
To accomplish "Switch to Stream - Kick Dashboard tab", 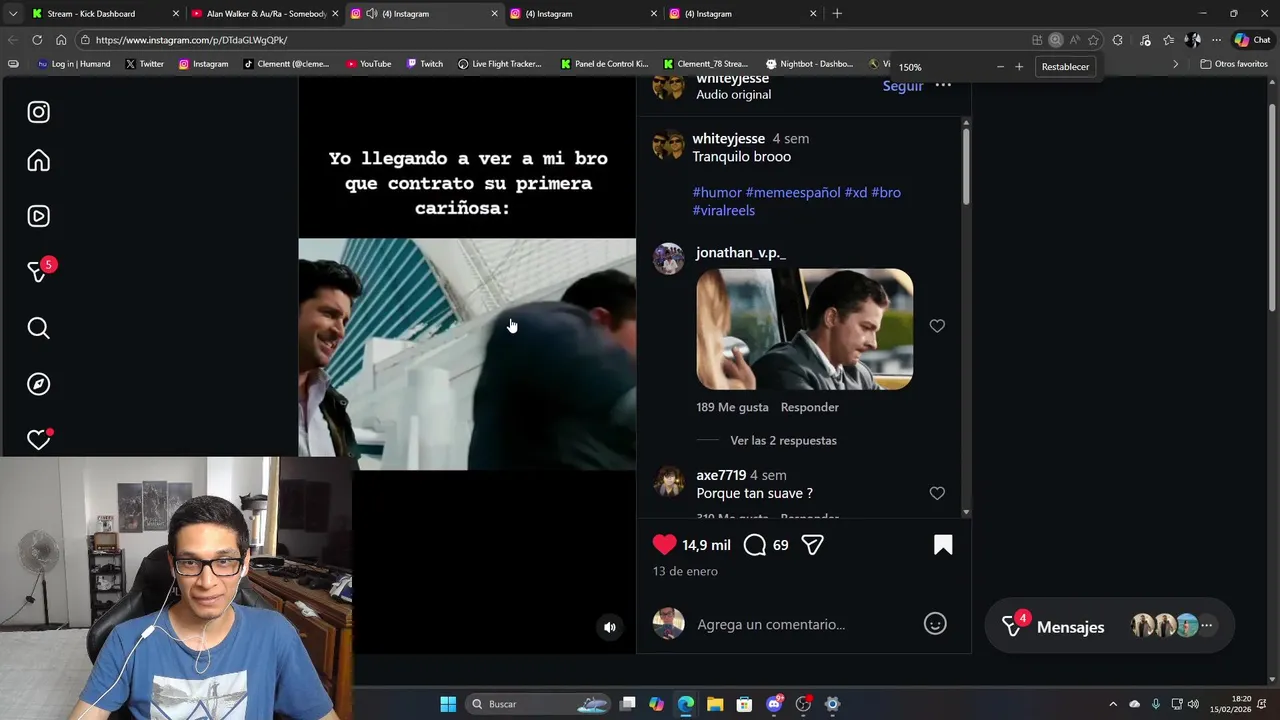I will [105, 14].
